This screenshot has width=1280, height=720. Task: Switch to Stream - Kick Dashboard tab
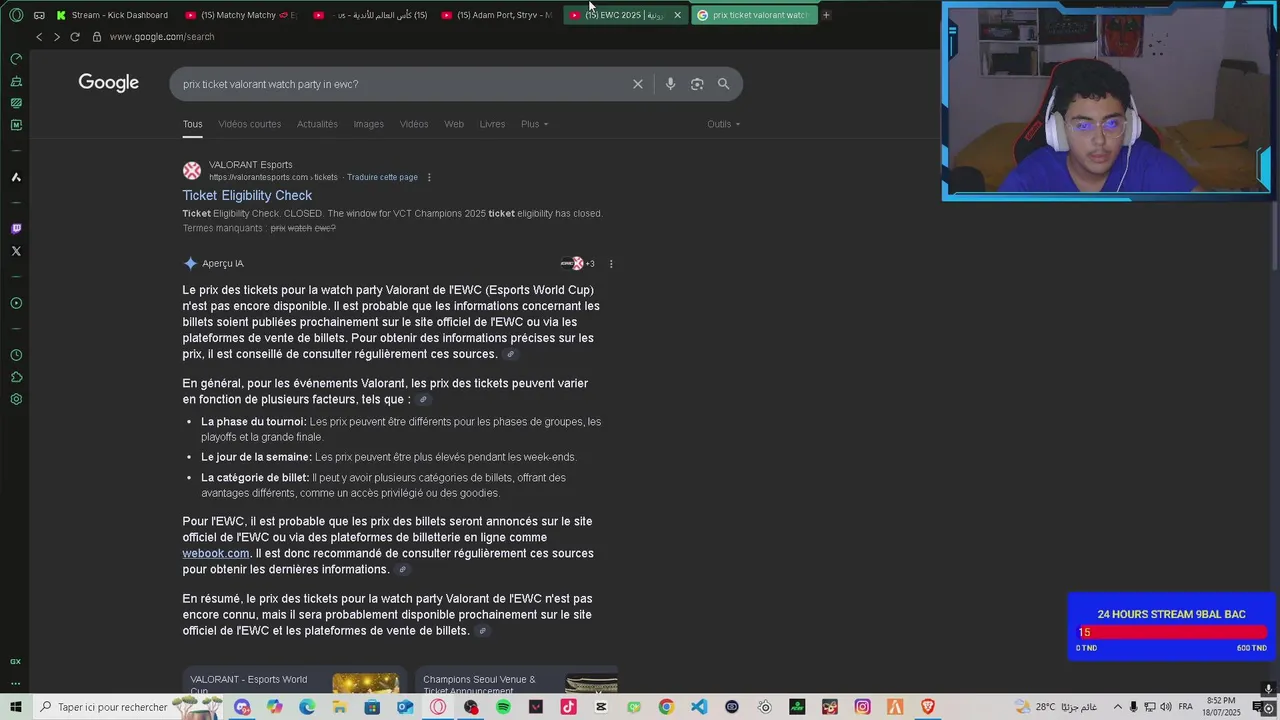pyautogui.click(x=112, y=15)
